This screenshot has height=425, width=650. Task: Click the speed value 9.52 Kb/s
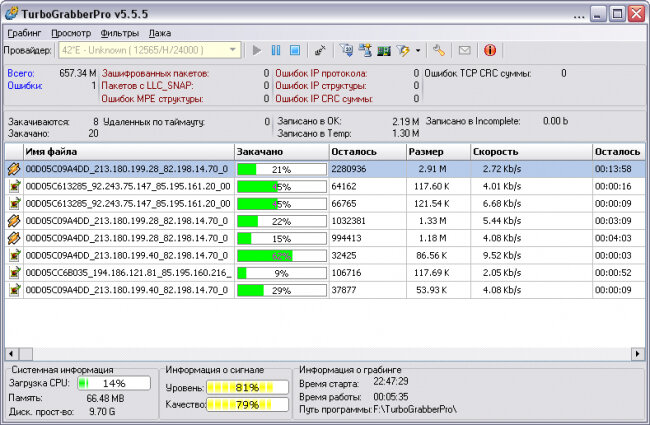502,255
